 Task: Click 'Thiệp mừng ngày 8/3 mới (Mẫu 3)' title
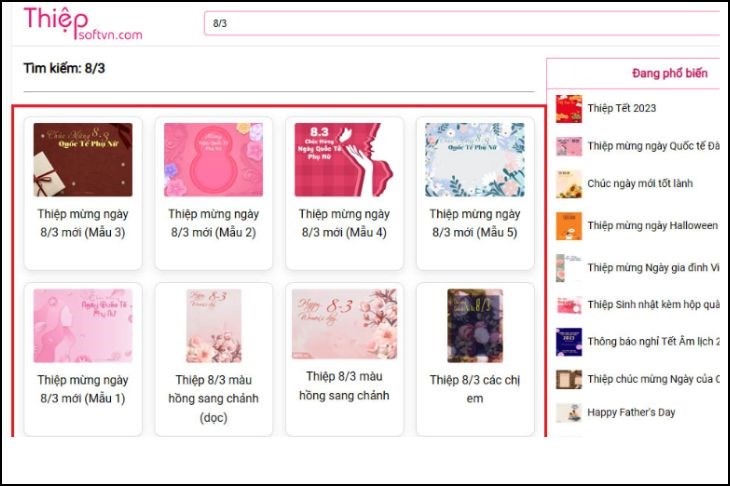pyautogui.click(x=83, y=223)
